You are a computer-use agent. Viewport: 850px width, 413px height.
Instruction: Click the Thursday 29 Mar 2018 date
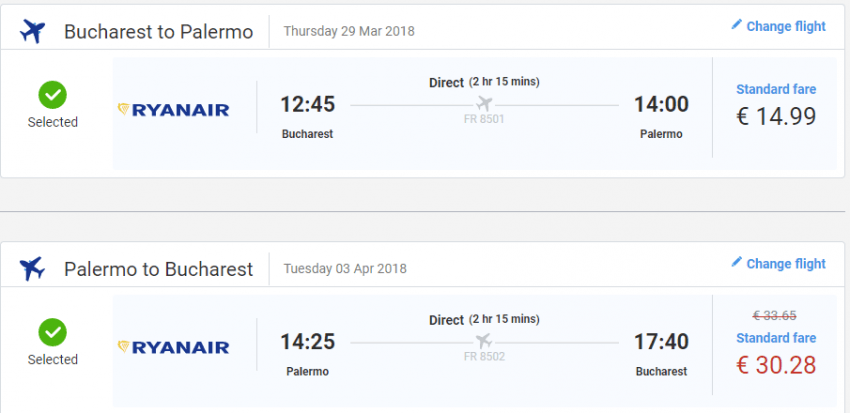click(x=349, y=31)
